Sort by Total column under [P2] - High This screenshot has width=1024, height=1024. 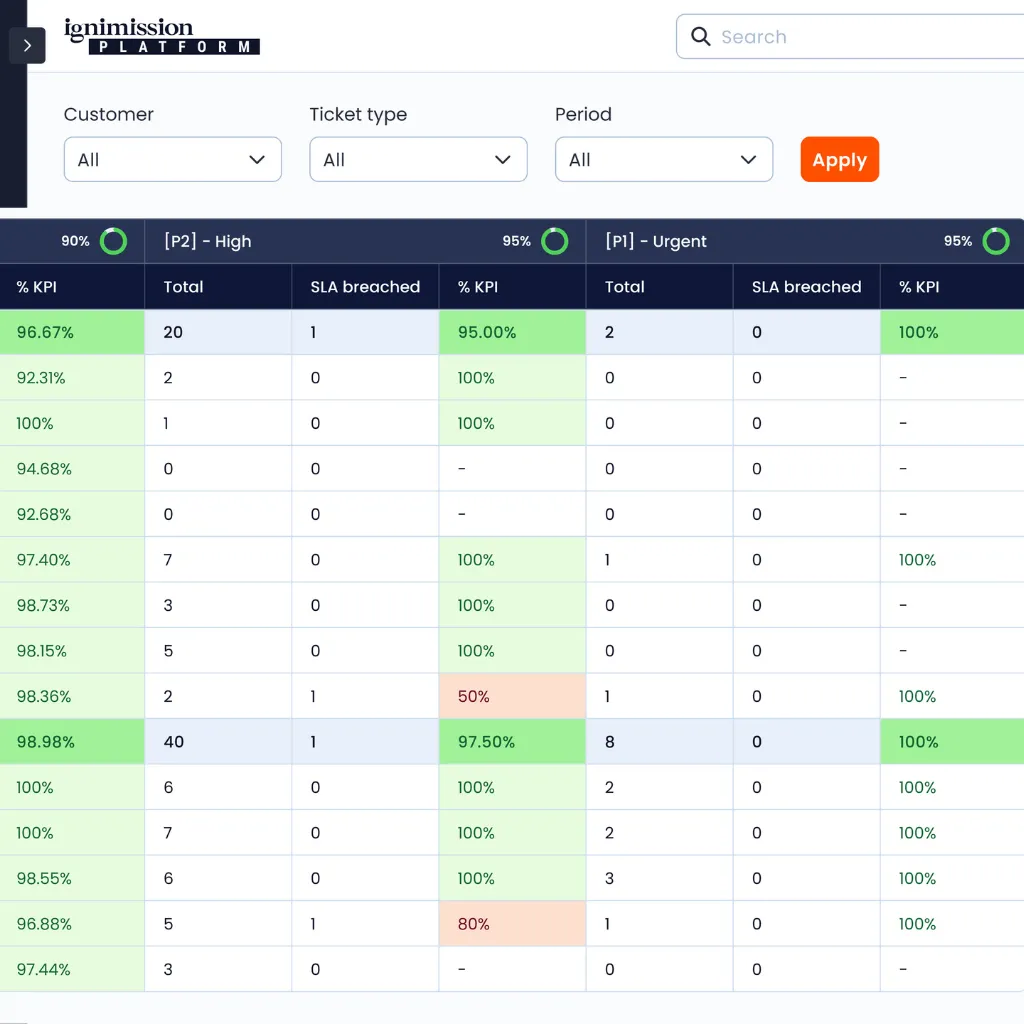coord(184,287)
